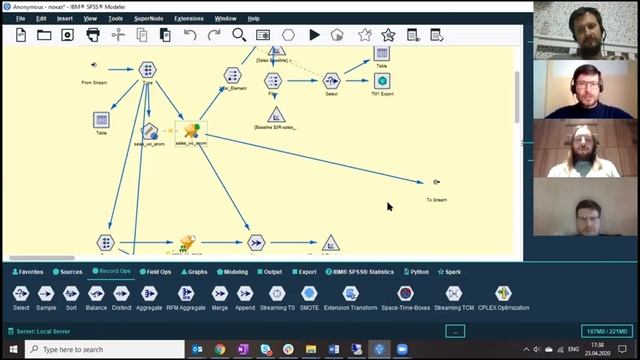Pick the Select node in palette
Screen dimensions: 640x360
point(21,298)
